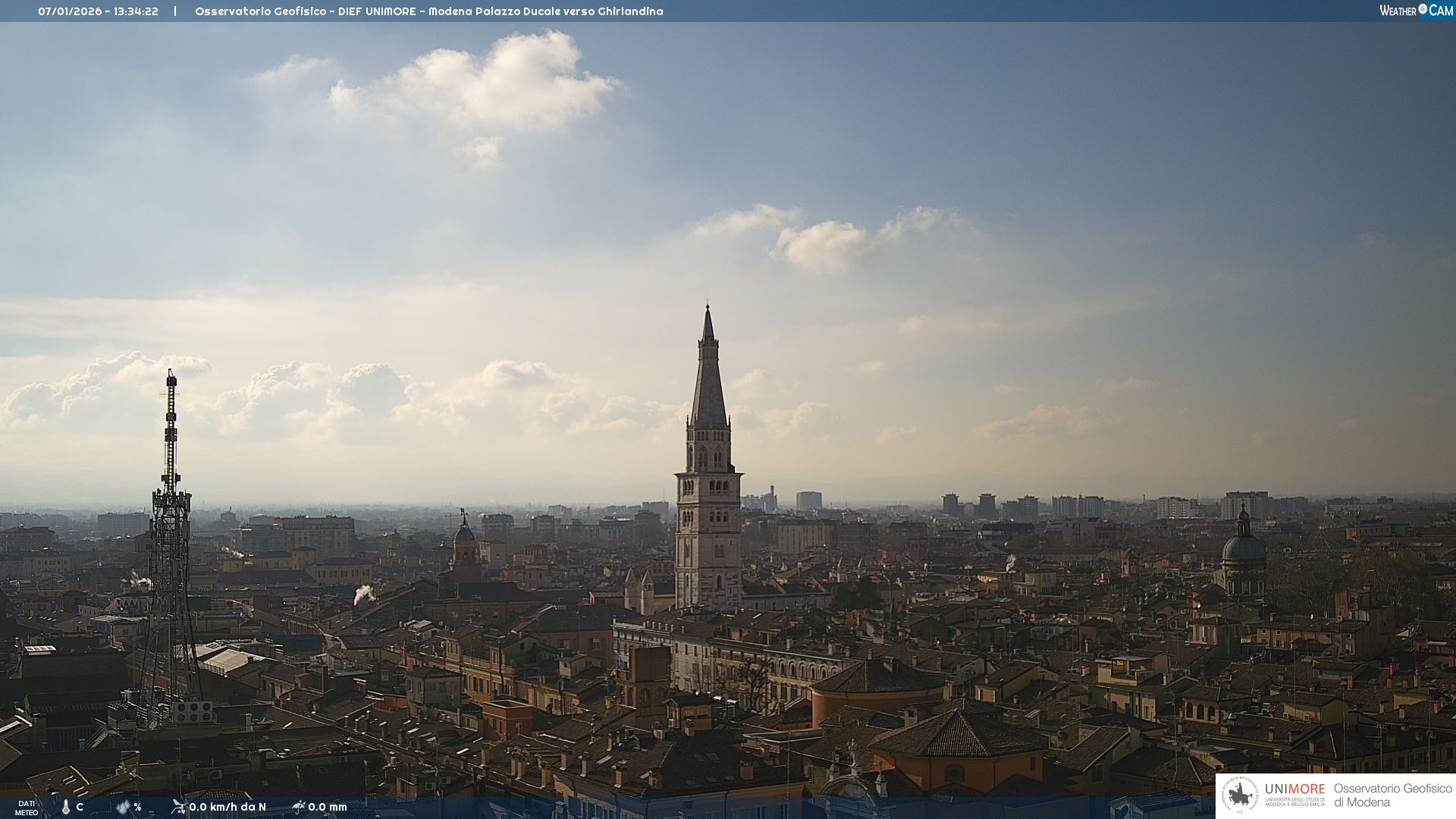Click the rain umbrella precipitation icon
Image resolution: width=1456 pixels, height=819 pixels.
(298, 807)
